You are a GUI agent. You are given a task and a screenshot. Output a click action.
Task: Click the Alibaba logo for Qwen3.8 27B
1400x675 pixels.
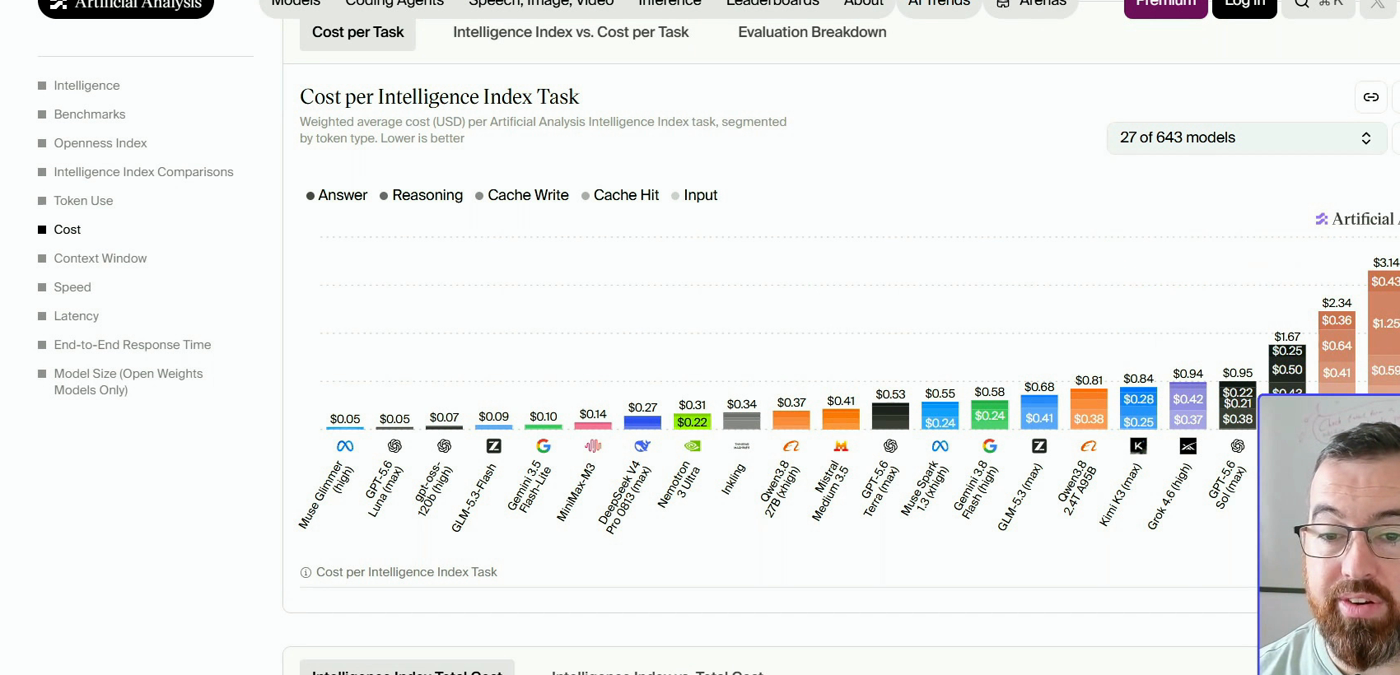coord(791,446)
